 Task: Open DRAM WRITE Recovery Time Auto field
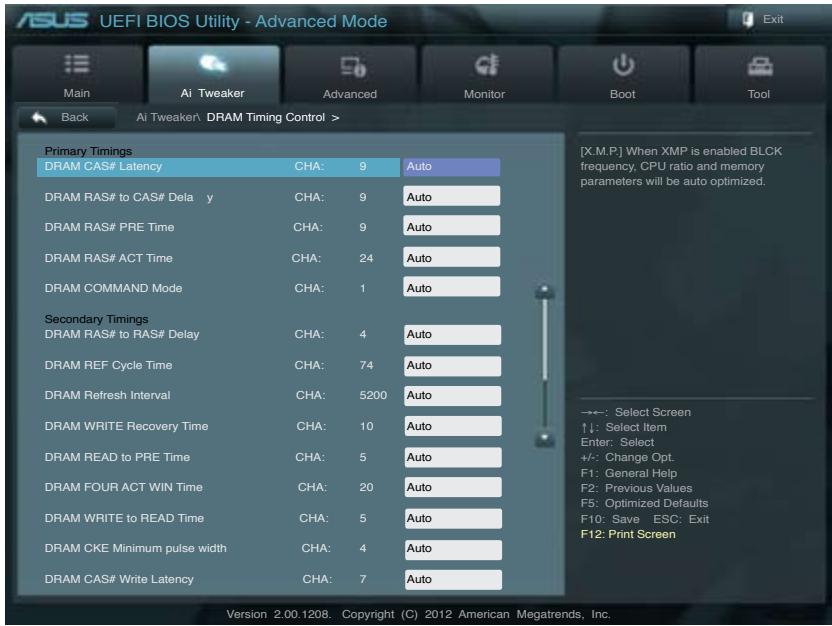coord(452,426)
